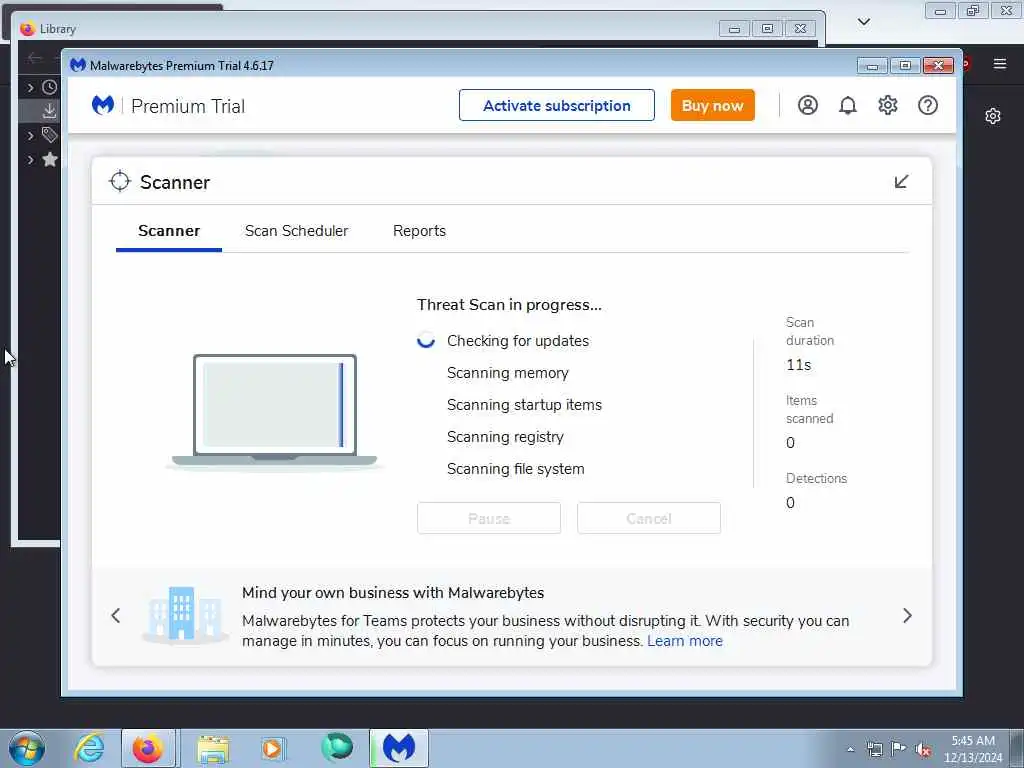This screenshot has width=1024, height=768.
Task: Cancel the threat scan
Action: [x=649, y=519]
